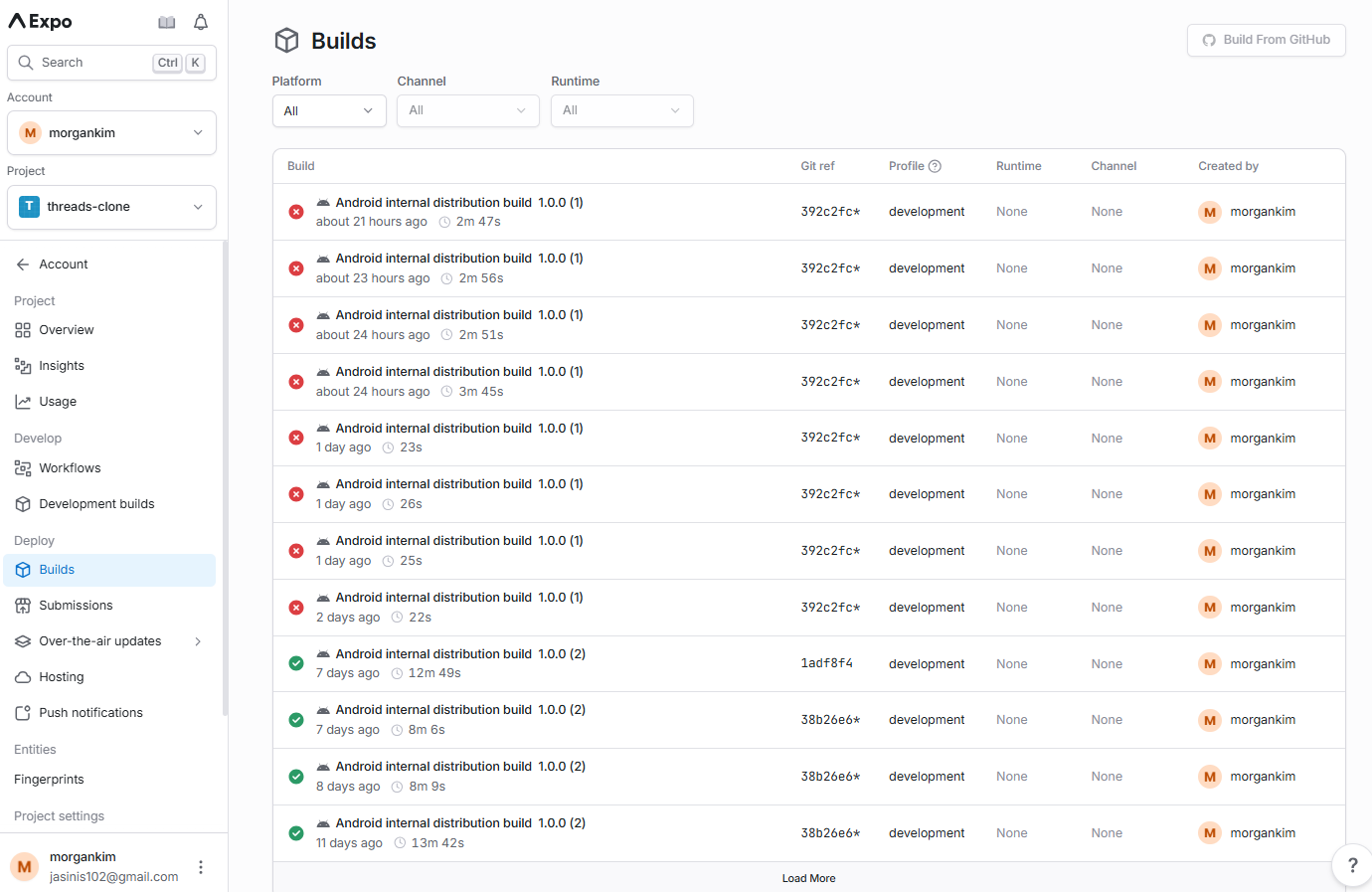Open the documentation book icon

[167, 22]
